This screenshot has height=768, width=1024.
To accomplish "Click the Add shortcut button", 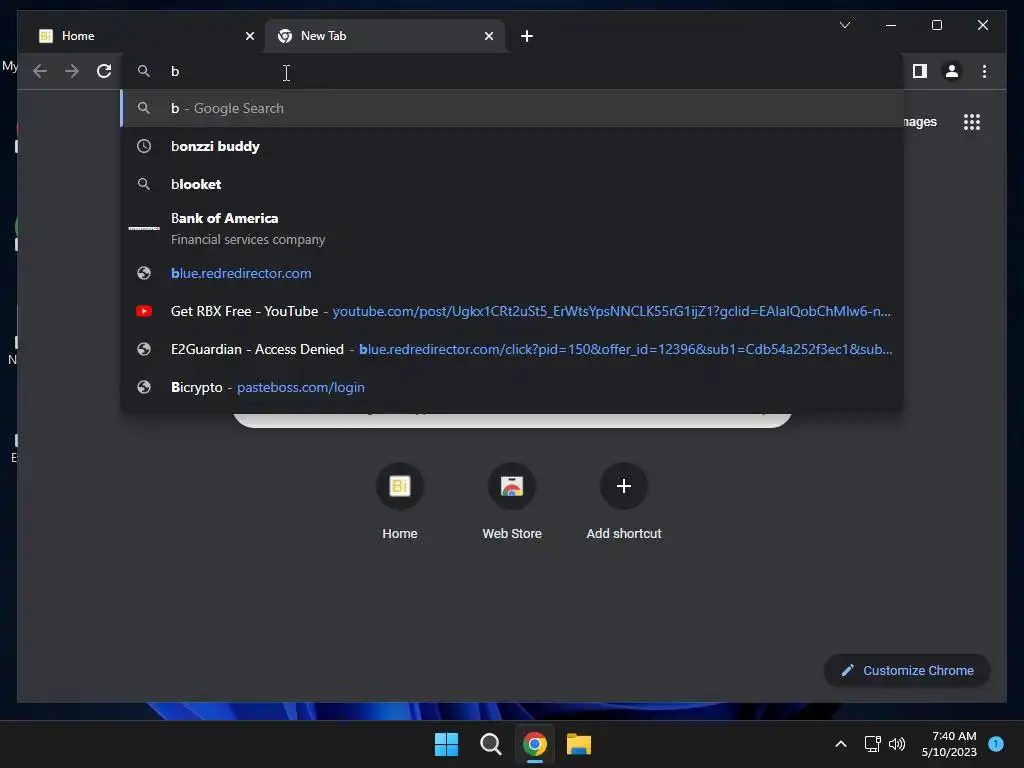I will point(624,502).
